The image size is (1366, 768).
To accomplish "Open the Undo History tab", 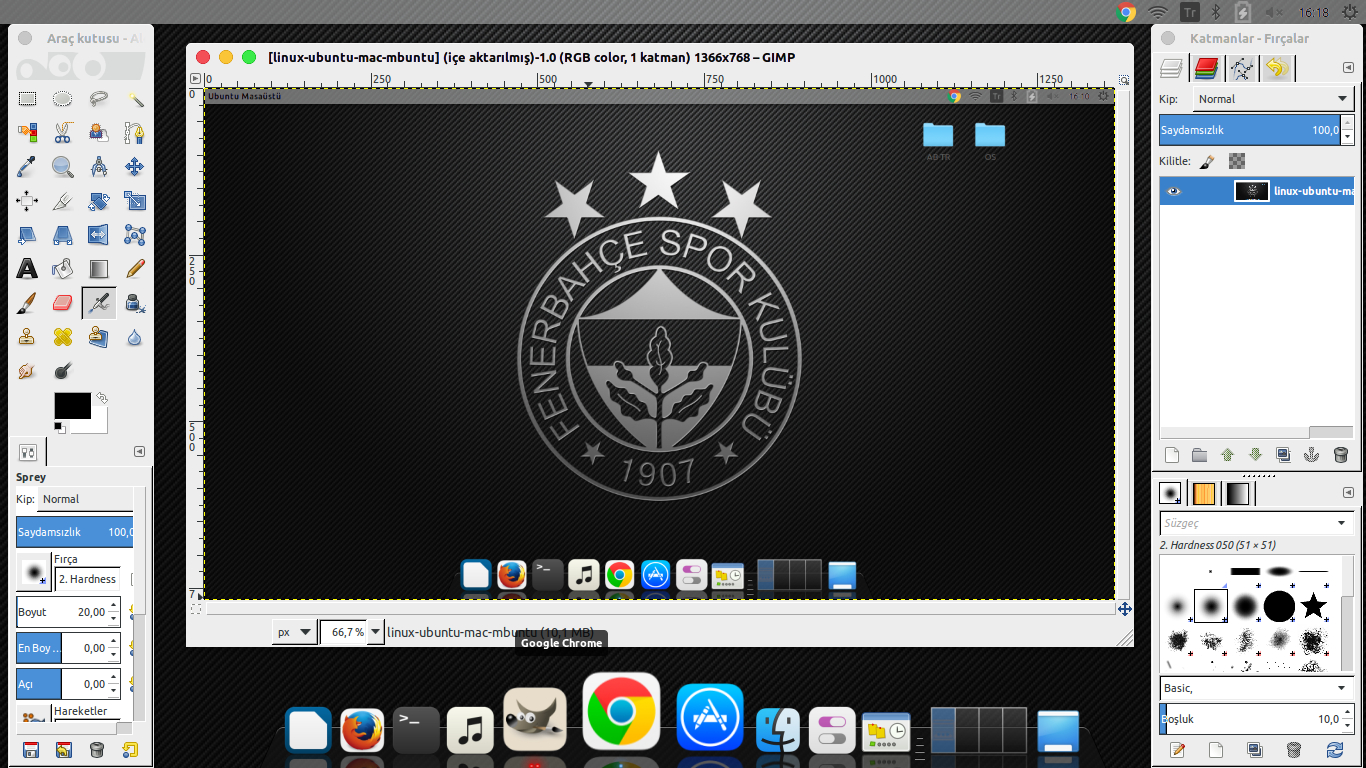I will 1276,68.
